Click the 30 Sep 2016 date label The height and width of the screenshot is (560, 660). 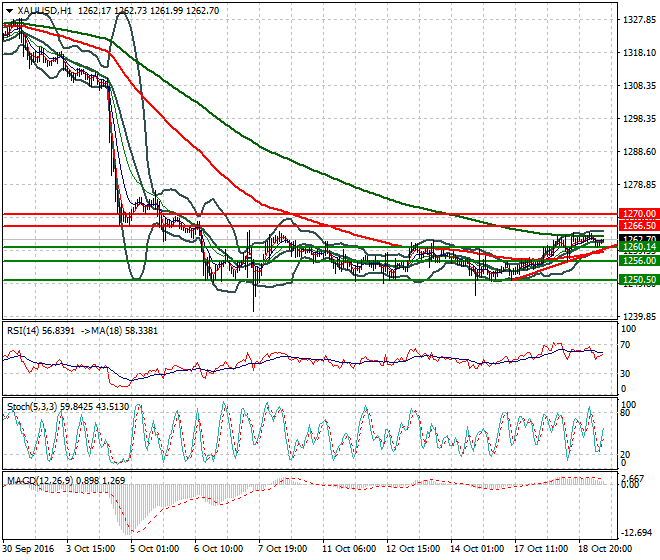point(28,549)
